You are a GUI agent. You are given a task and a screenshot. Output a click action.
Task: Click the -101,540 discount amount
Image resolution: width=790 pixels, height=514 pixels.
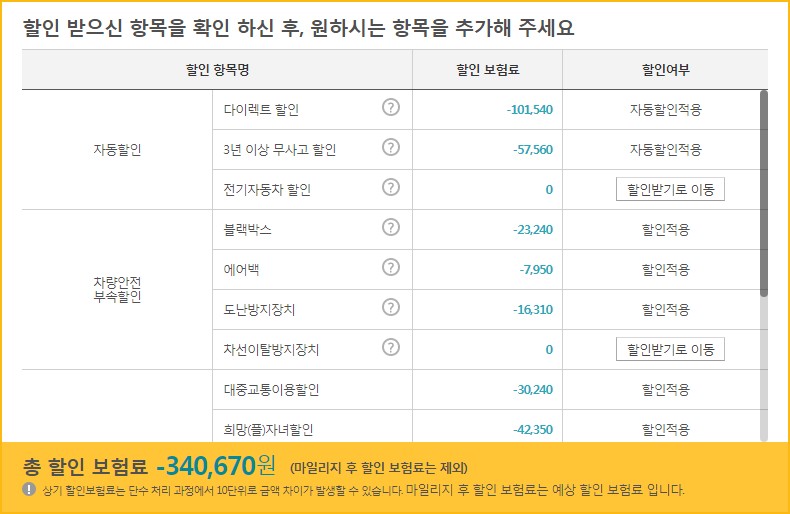[x=530, y=109]
